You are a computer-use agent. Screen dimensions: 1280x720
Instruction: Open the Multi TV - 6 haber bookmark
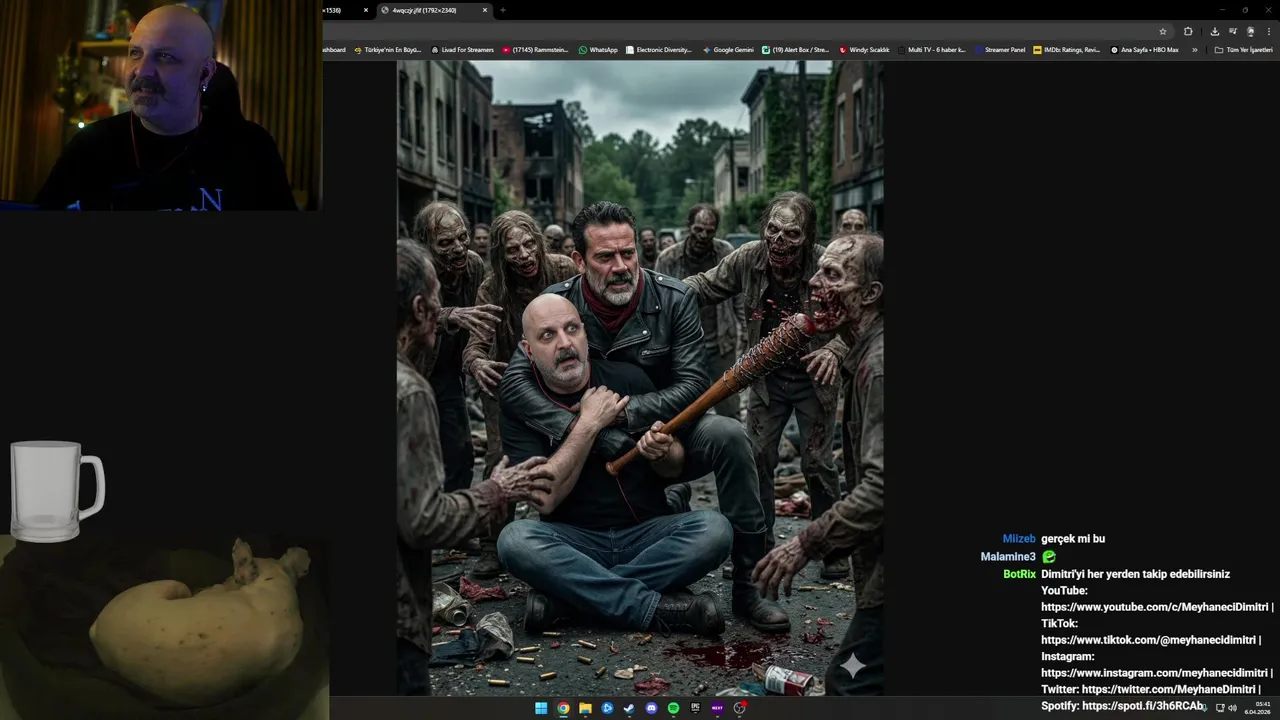(932, 49)
